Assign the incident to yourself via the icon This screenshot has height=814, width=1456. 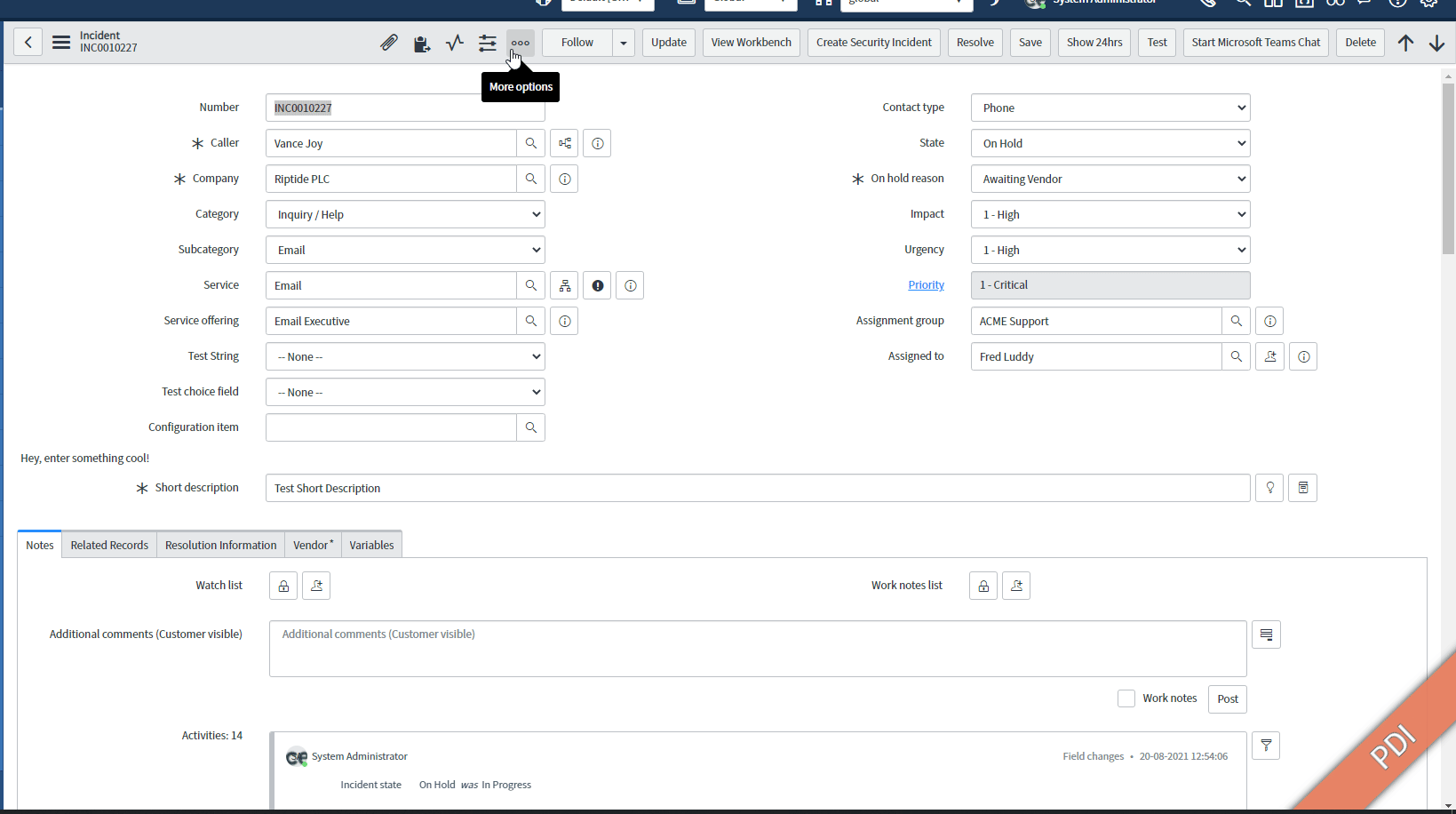[x=1269, y=356]
